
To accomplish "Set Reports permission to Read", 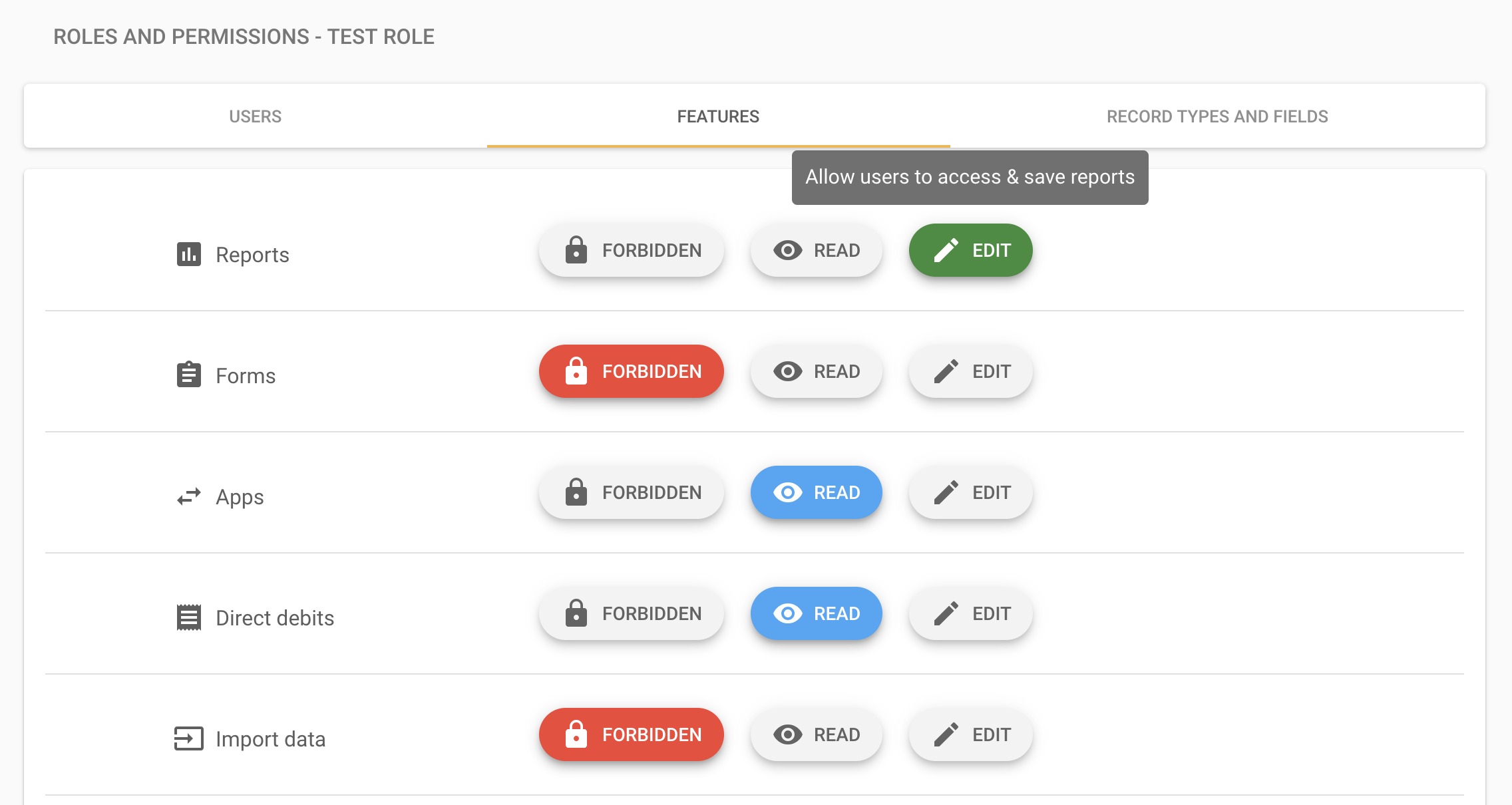I will coord(817,250).
